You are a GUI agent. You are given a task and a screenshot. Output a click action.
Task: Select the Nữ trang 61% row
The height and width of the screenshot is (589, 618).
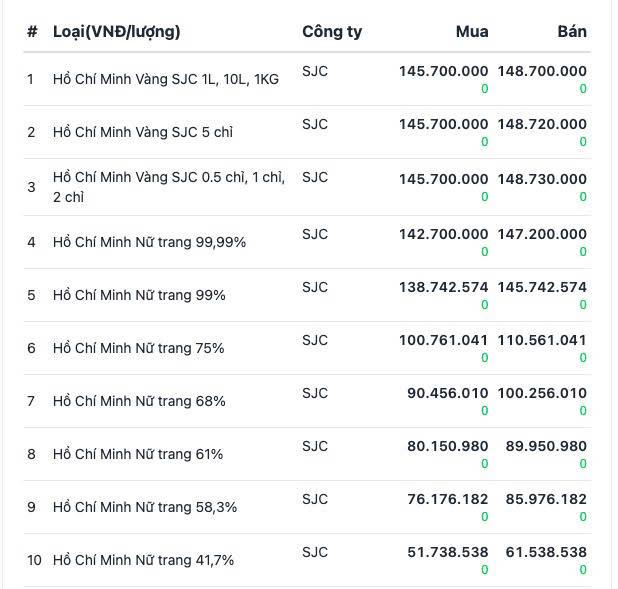307,454
